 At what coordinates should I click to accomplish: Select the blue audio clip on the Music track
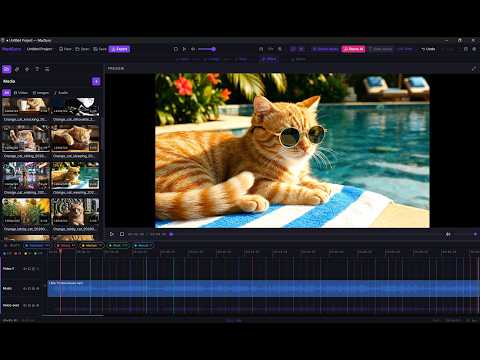click(x=263, y=288)
